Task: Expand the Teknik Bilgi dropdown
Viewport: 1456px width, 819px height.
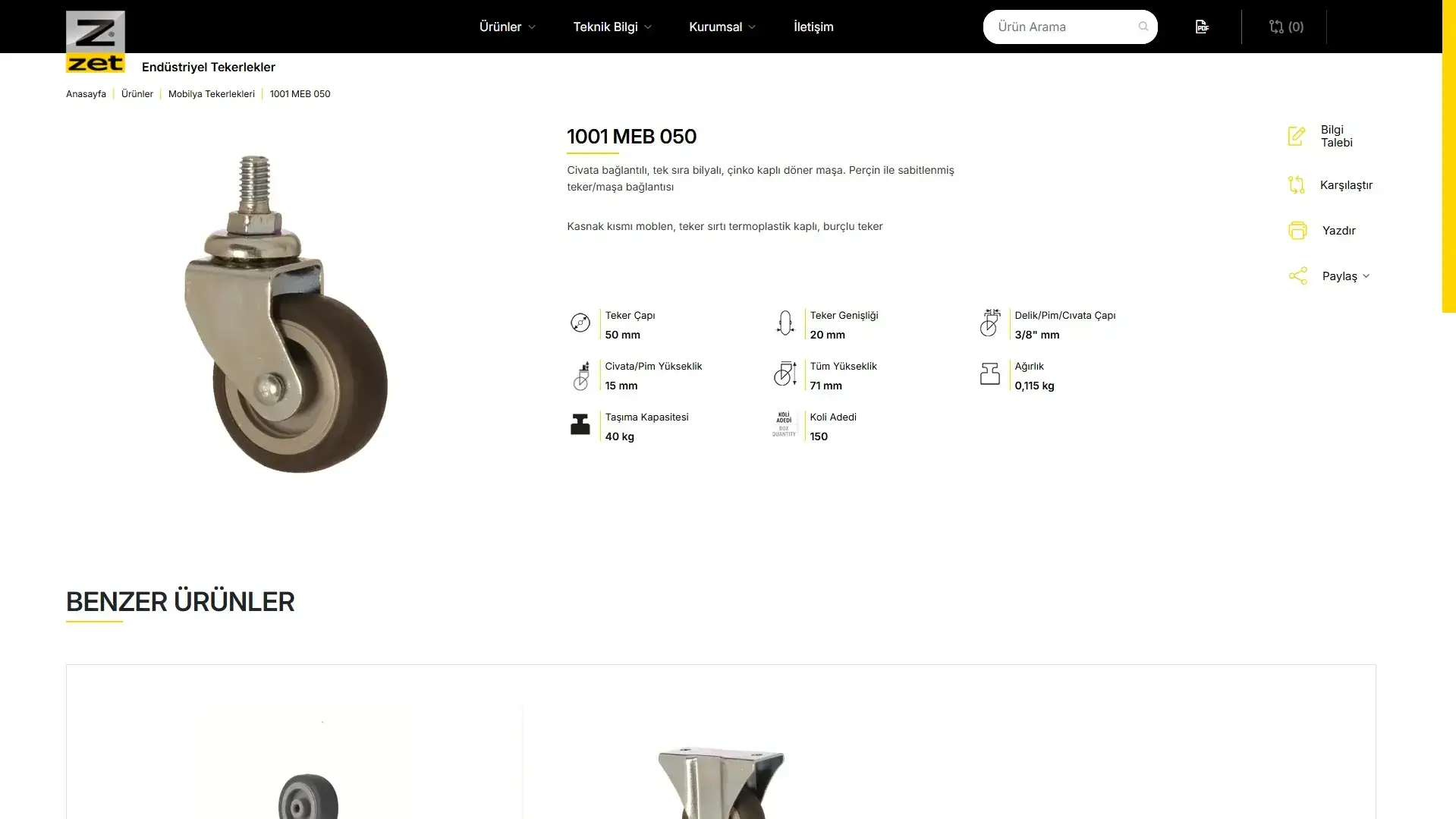Action: (x=612, y=27)
